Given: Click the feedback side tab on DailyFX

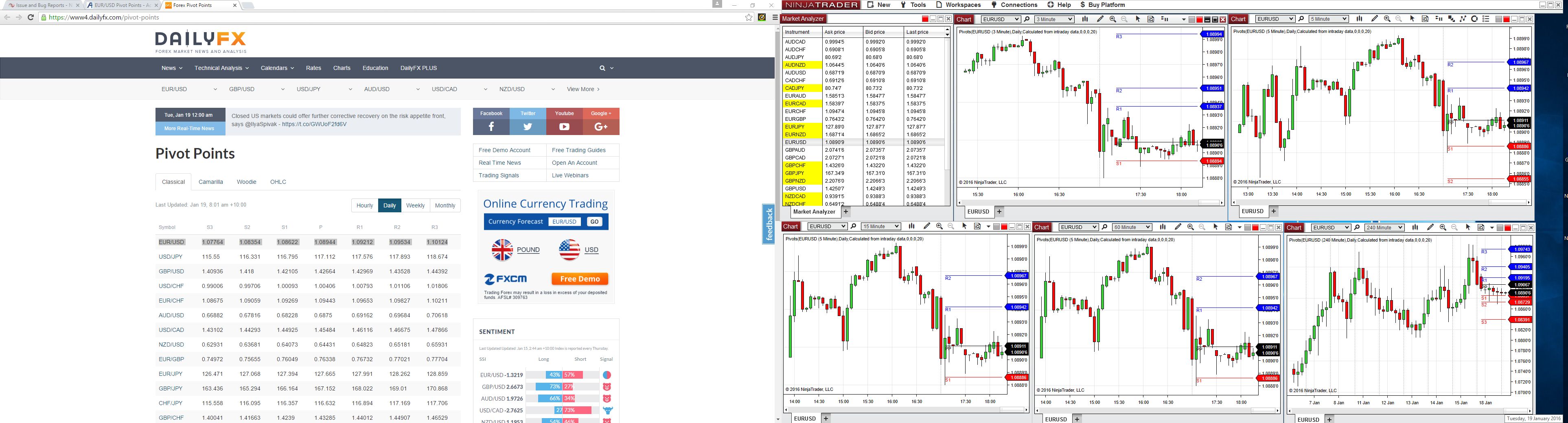Looking at the screenshot, I should [768, 224].
